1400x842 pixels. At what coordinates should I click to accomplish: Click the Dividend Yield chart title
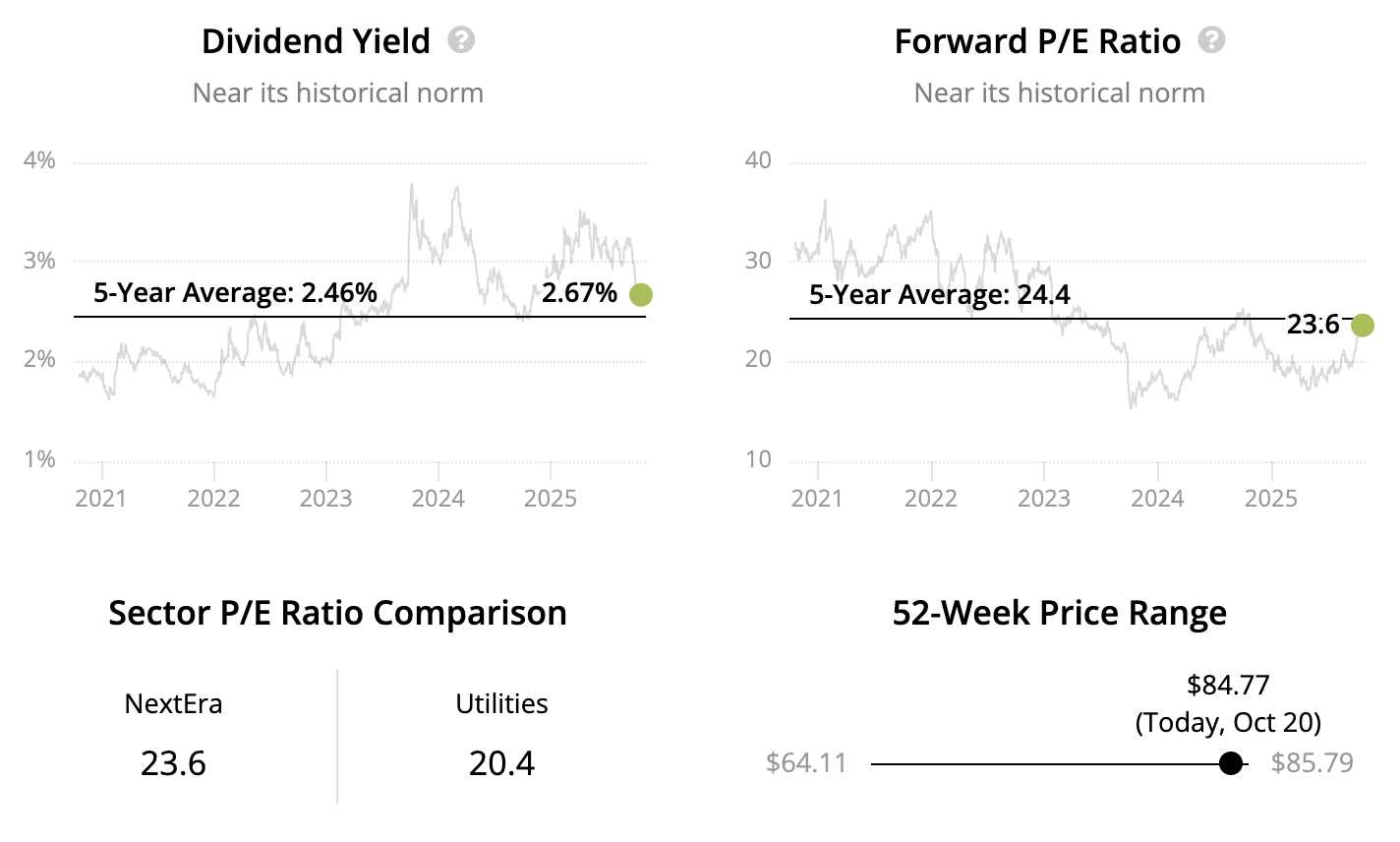tap(316, 41)
